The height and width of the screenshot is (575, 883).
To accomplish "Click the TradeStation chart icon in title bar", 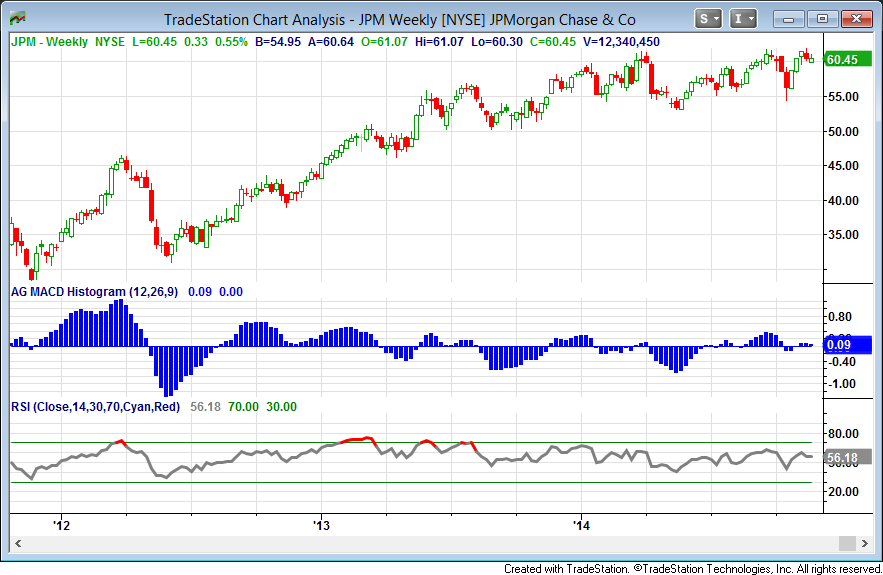I will point(17,19).
